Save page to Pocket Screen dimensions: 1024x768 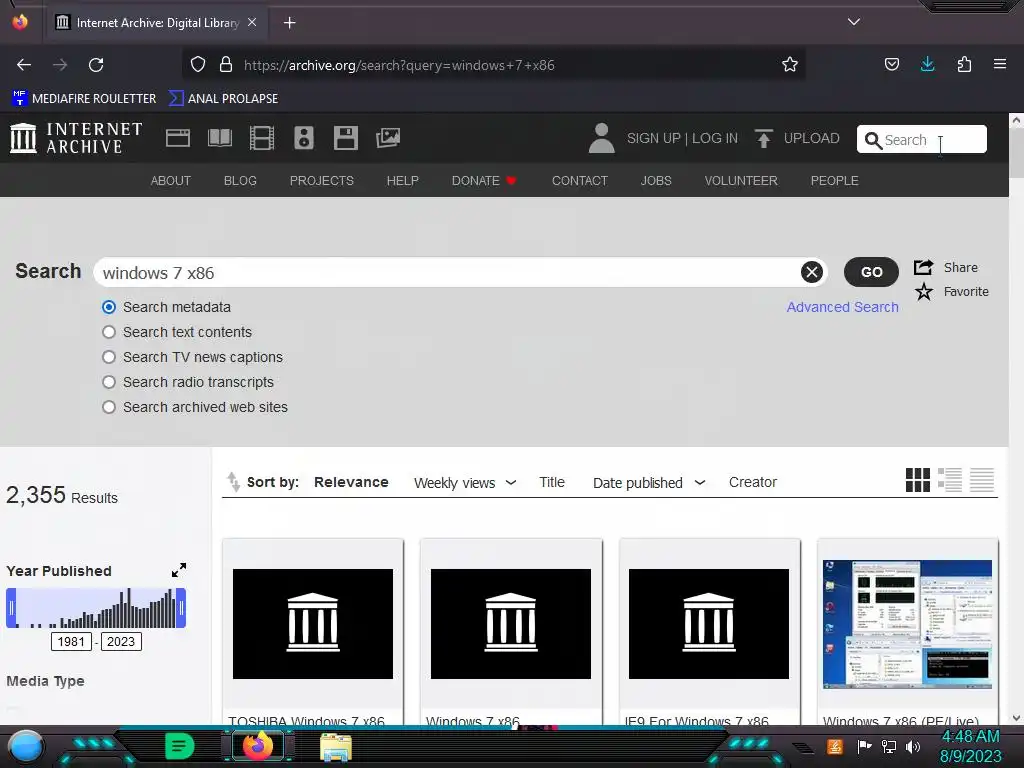pyautogui.click(x=891, y=64)
